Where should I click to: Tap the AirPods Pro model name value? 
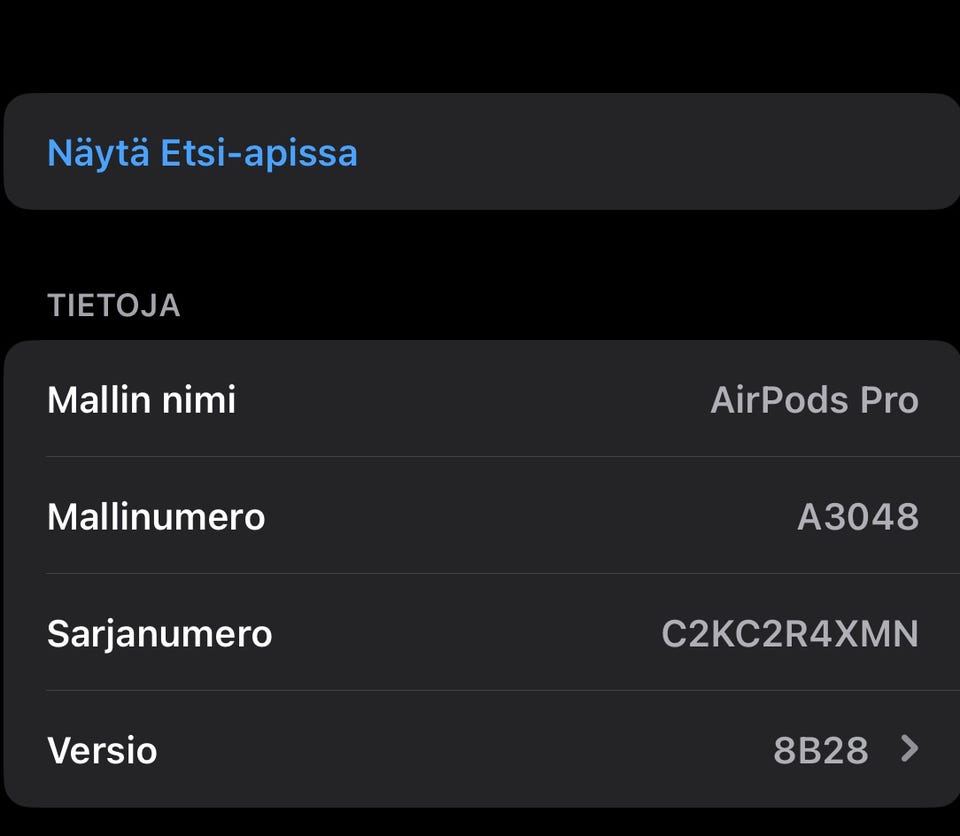point(814,400)
